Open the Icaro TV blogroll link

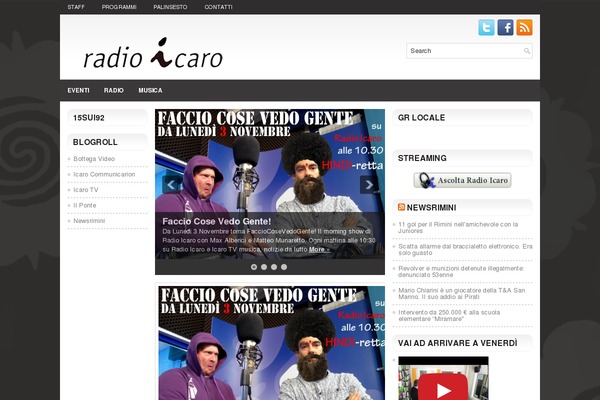(86, 190)
